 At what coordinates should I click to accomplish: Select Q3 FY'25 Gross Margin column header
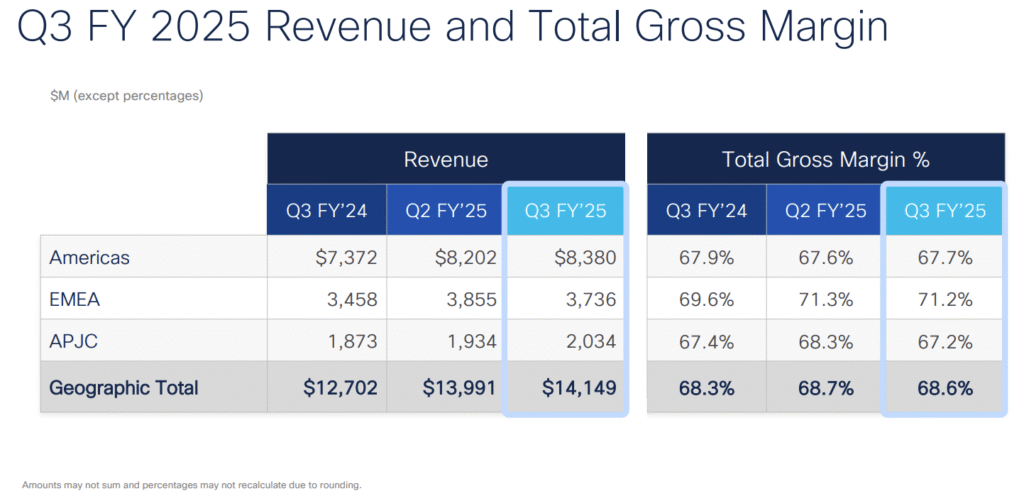(945, 211)
